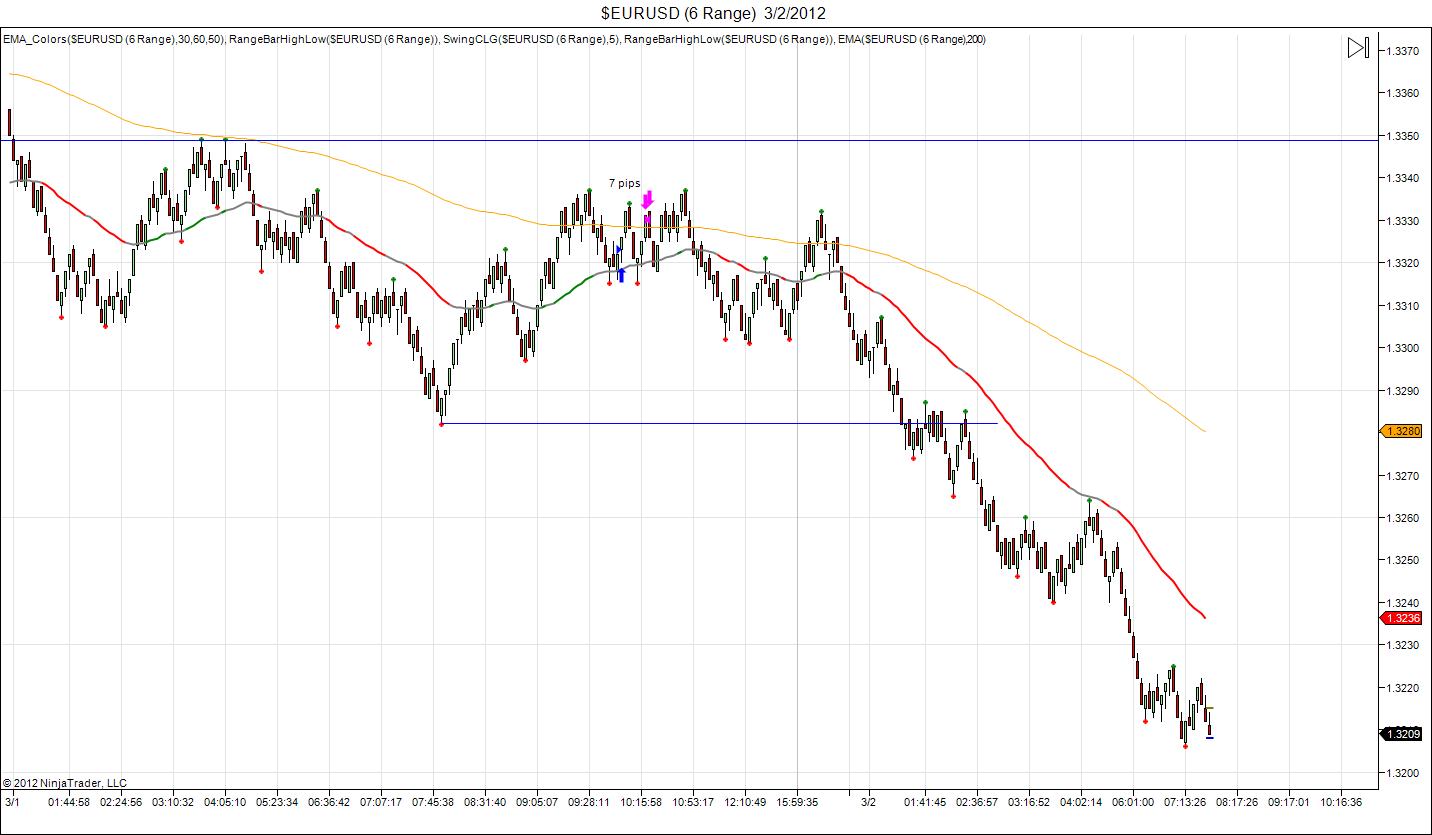Click the 02:24:56 time axis label

point(121,802)
